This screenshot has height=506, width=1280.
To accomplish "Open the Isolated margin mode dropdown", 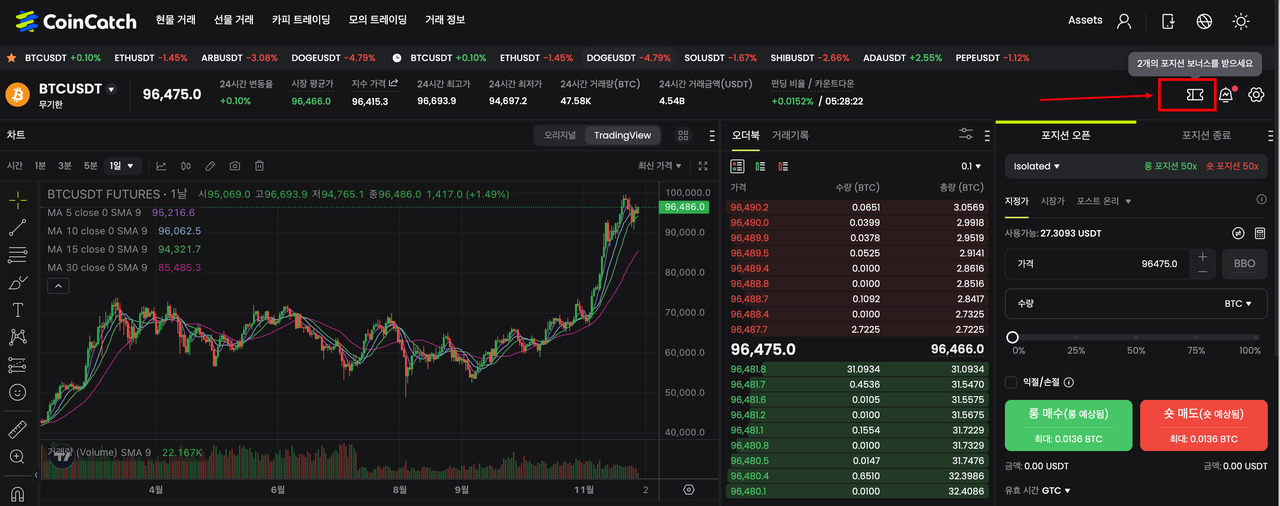I will tap(1037, 166).
